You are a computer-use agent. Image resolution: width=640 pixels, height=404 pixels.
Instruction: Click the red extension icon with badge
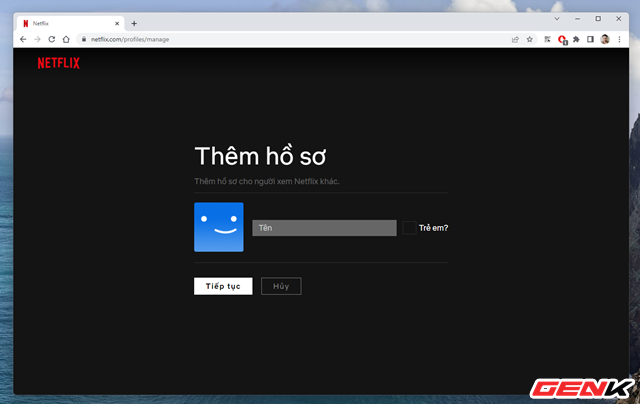(562, 40)
